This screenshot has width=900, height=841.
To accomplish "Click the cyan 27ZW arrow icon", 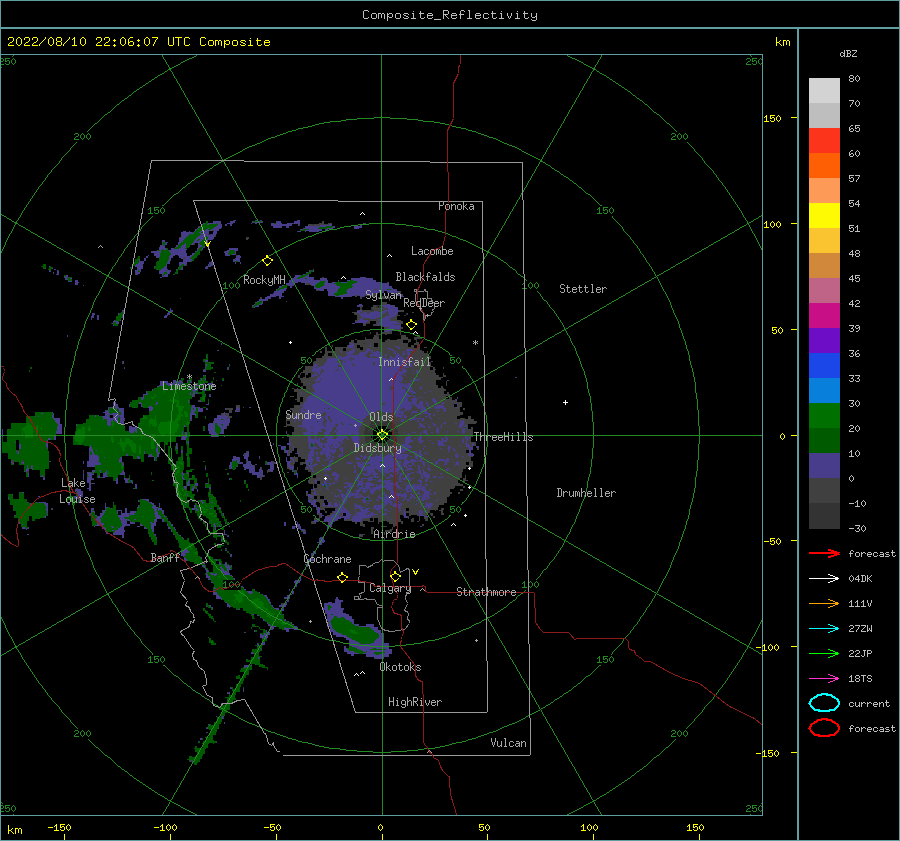I will [x=824, y=629].
